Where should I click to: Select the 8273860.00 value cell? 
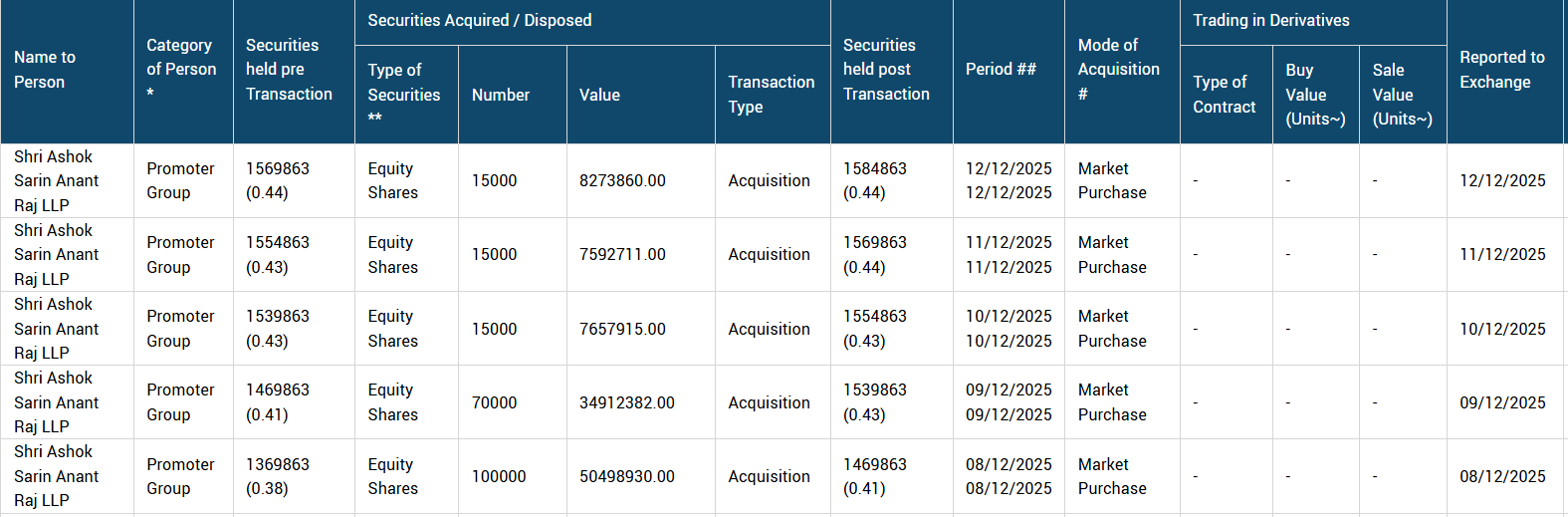pos(622,181)
